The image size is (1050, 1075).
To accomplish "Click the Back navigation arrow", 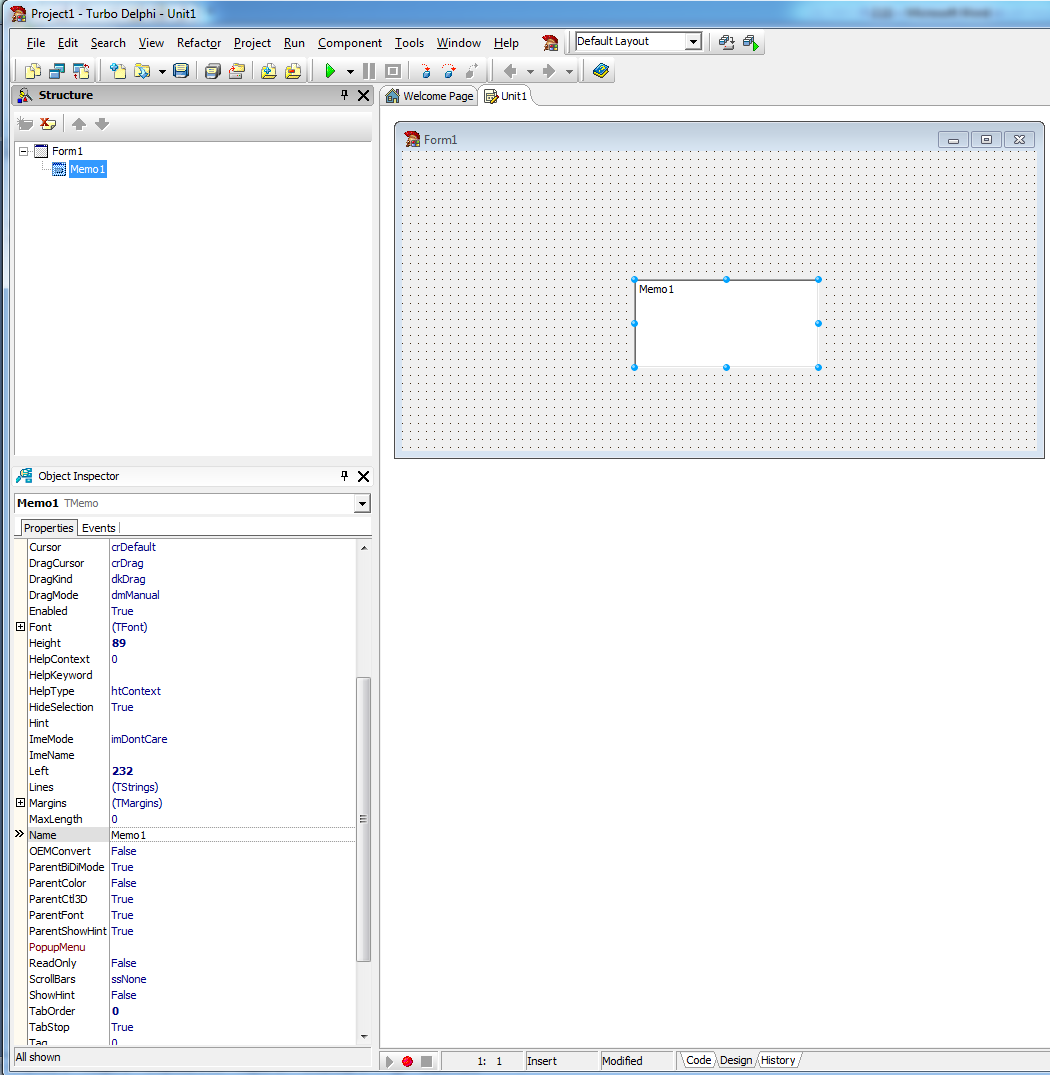I will point(510,71).
